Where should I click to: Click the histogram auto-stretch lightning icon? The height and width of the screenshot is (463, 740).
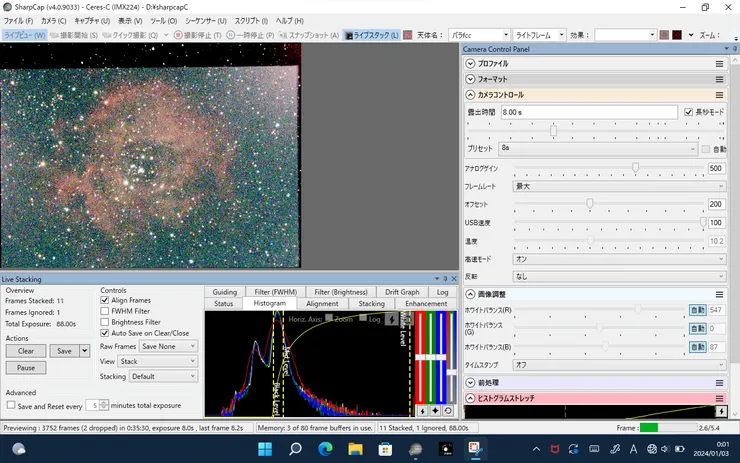pyautogui.click(x=422, y=411)
